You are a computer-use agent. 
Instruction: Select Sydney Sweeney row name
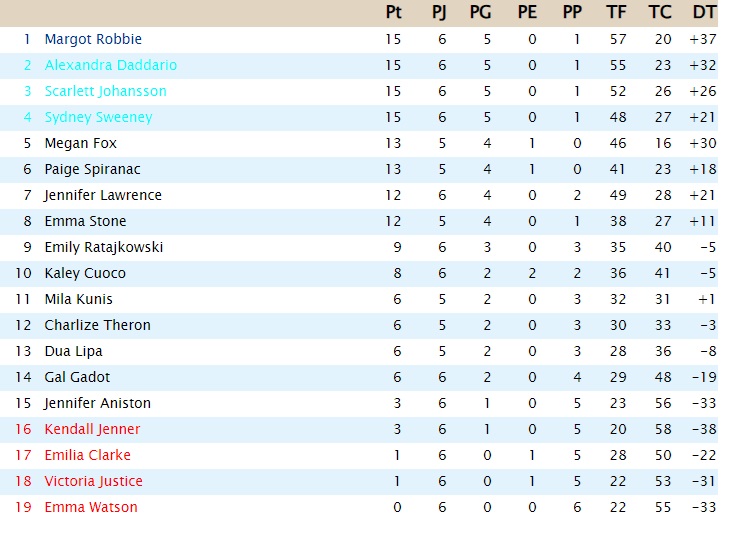(99, 117)
